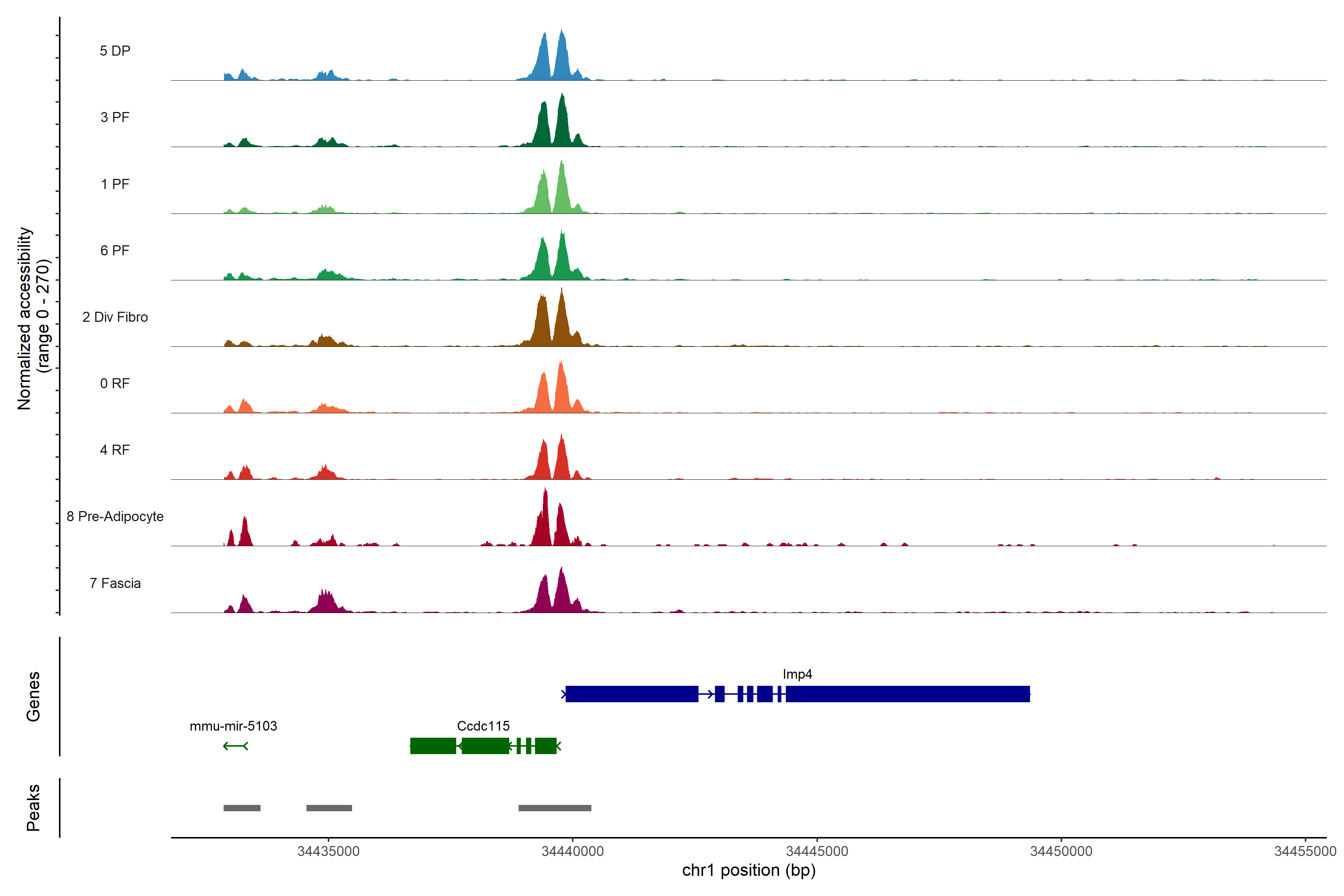Click the Ccdc115 gene label
This screenshot has height=896, width=1344.
483,726
